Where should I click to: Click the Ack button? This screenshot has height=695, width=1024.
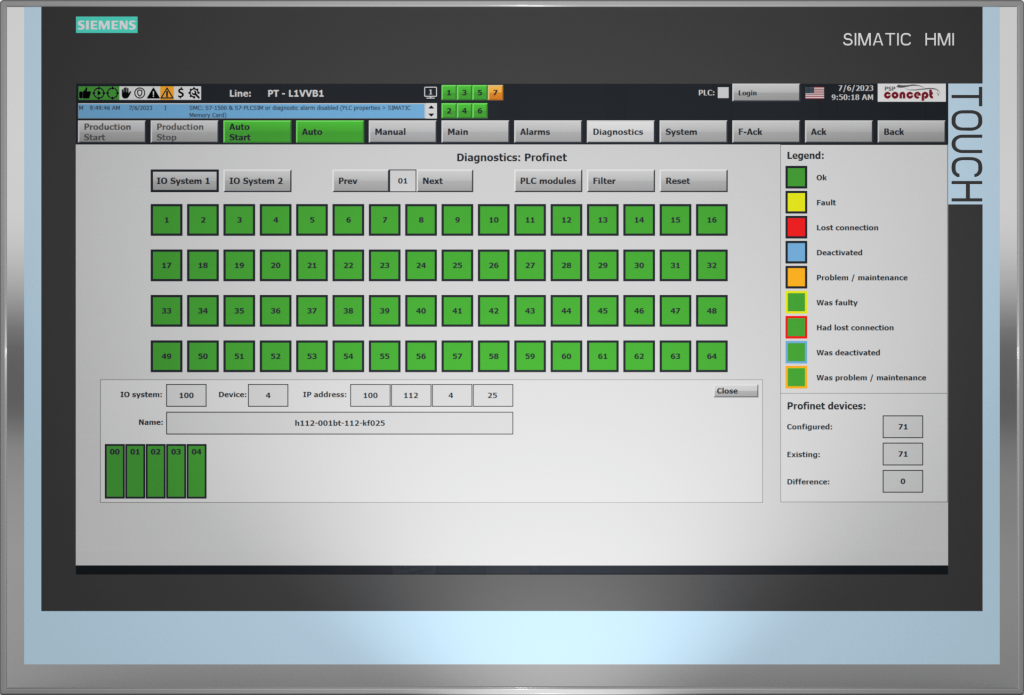coord(839,132)
